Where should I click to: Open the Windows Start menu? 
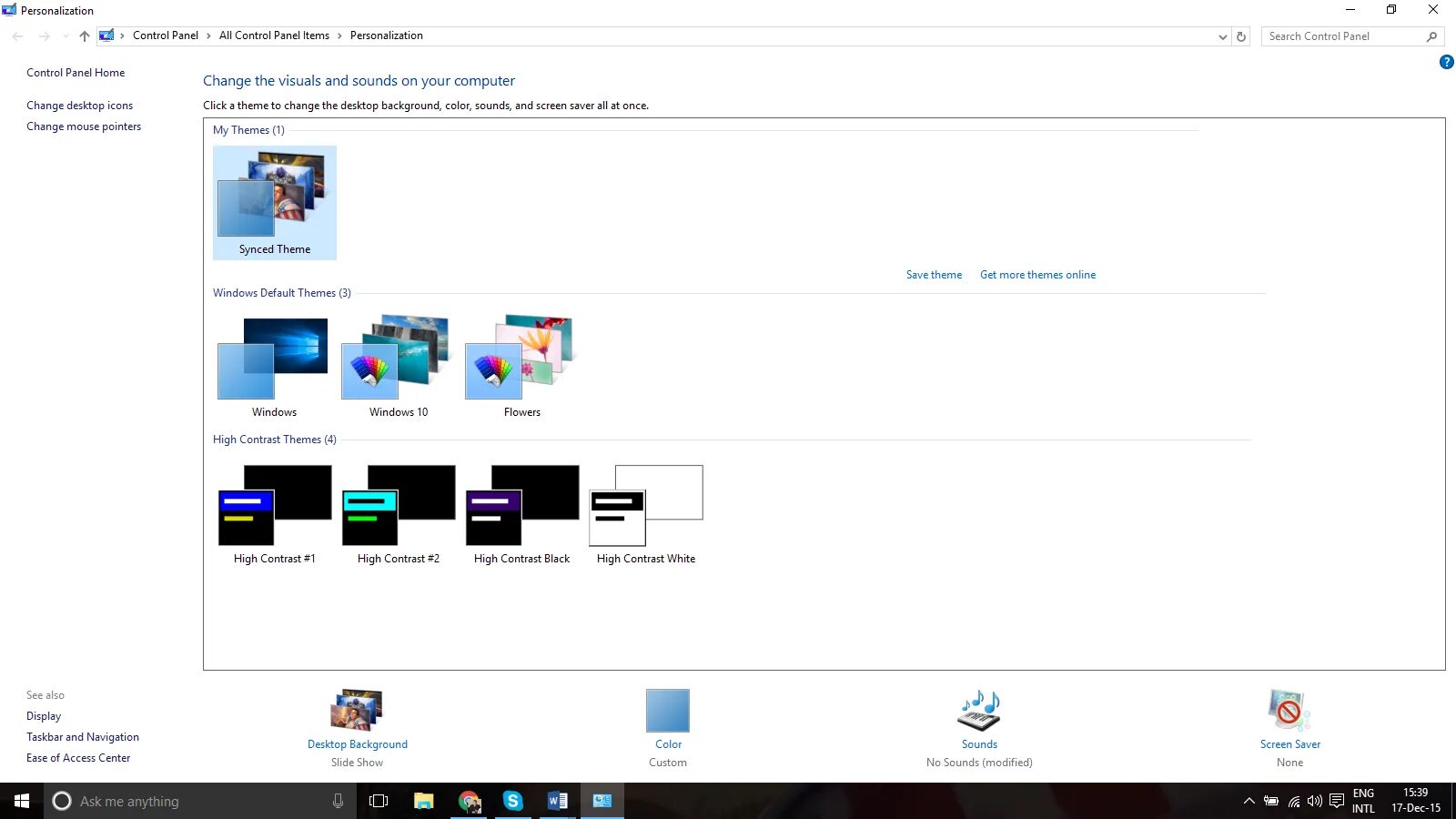point(22,801)
